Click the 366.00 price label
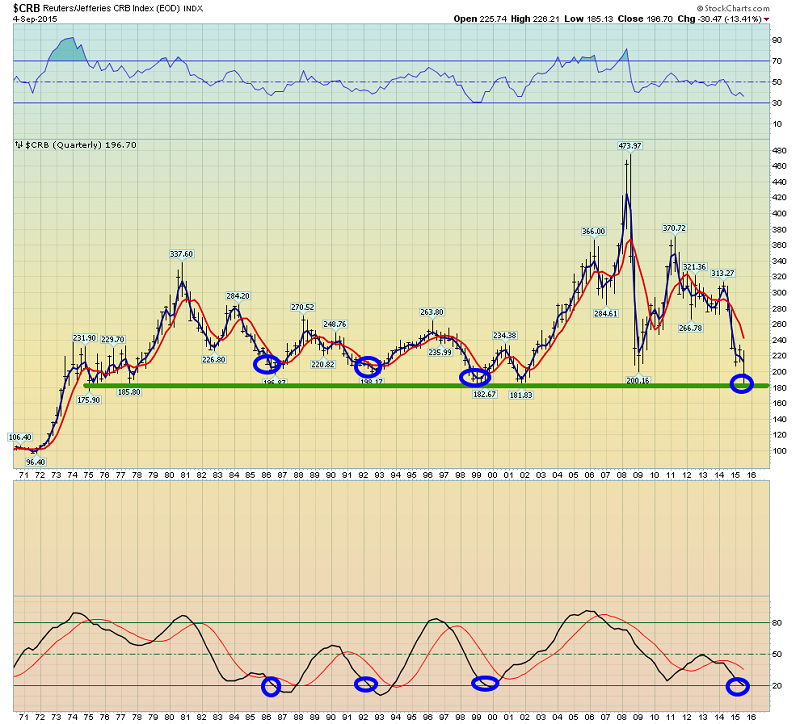800x724 pixels. (x=593, y=231)
